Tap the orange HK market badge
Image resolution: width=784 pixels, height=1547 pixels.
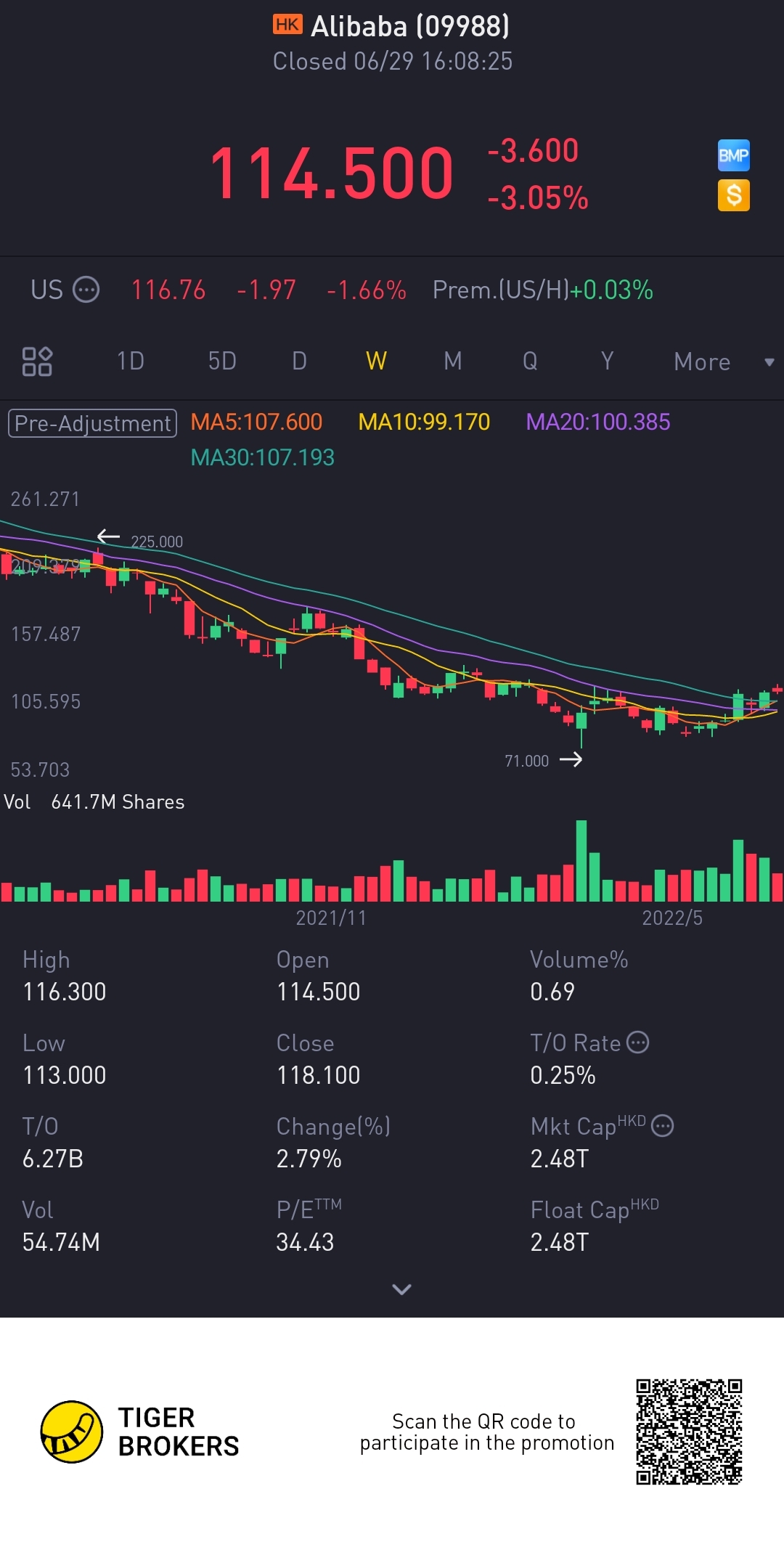pyautogui.click(x=287, y=25)
